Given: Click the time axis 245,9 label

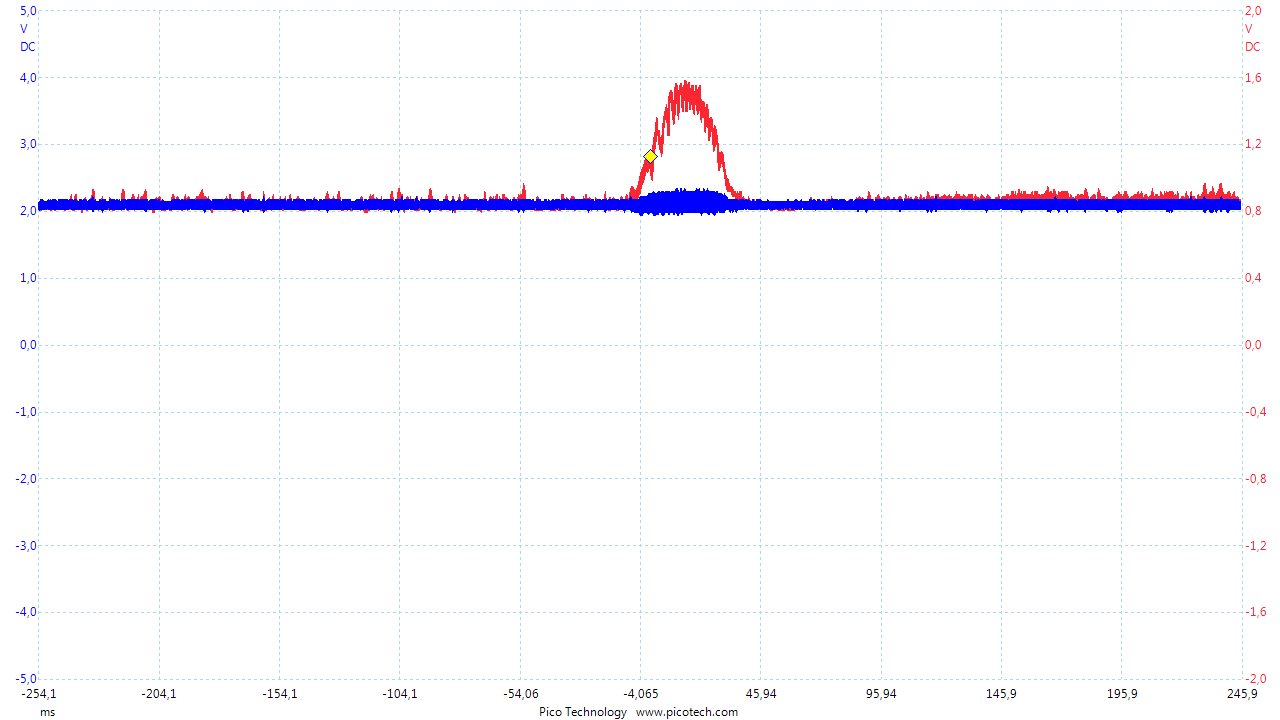Looking at the screenshot, I should [1241, 693].
